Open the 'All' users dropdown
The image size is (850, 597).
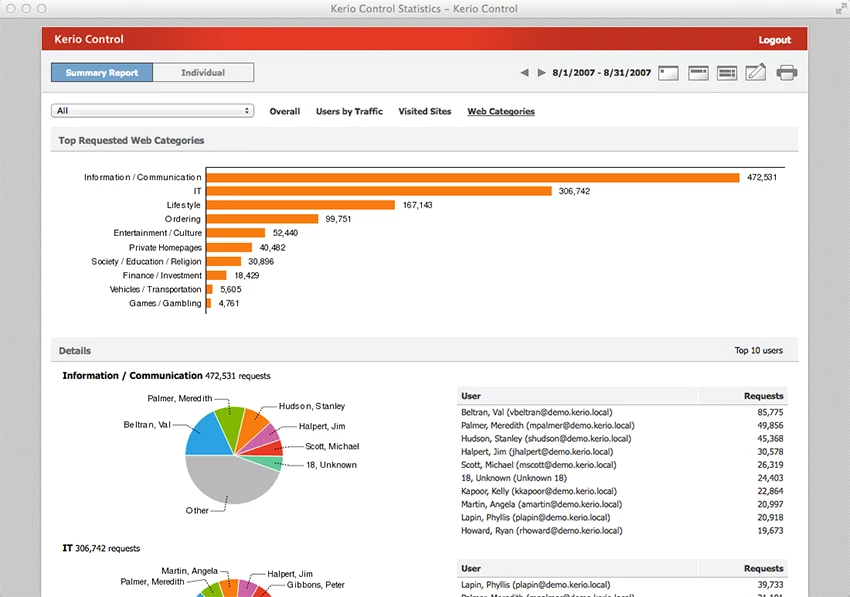tap(152, 111)
